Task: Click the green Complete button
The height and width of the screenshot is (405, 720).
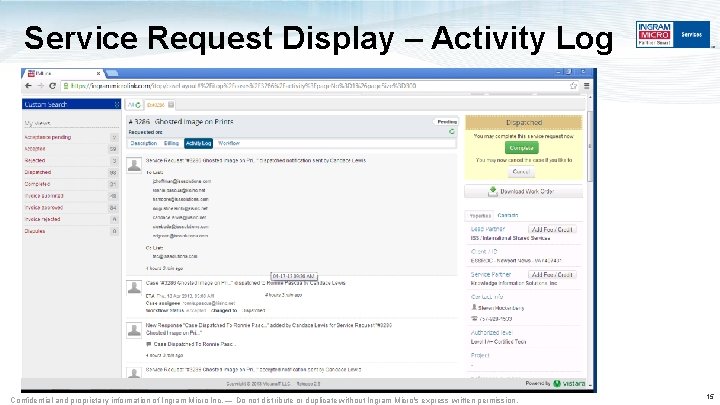Action: point(521,148)
